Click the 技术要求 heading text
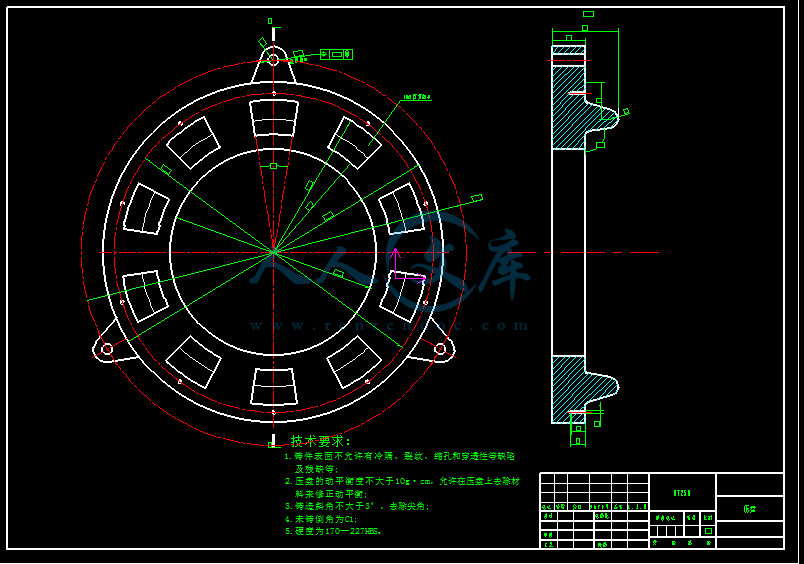The width and height of the screenshot is (804, 564). coord(320,441)
